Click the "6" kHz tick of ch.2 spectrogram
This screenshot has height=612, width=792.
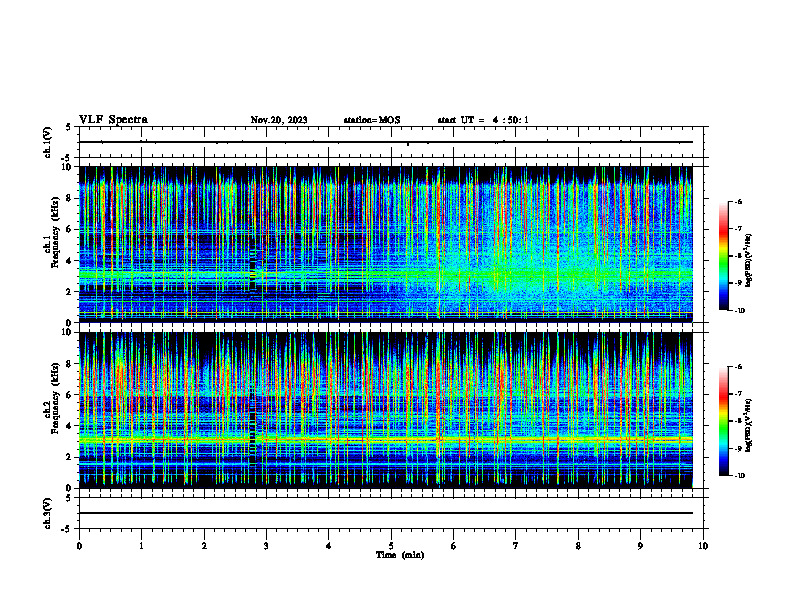coord(69,395)
